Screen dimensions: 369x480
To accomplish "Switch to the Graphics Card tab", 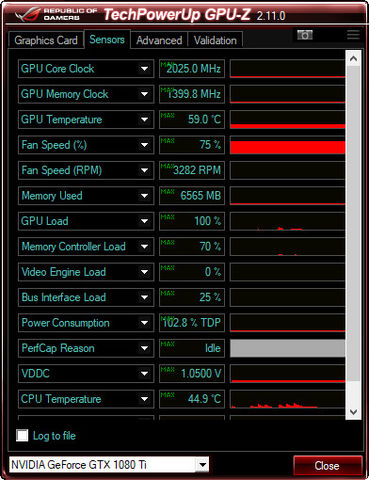I will 46,40.
